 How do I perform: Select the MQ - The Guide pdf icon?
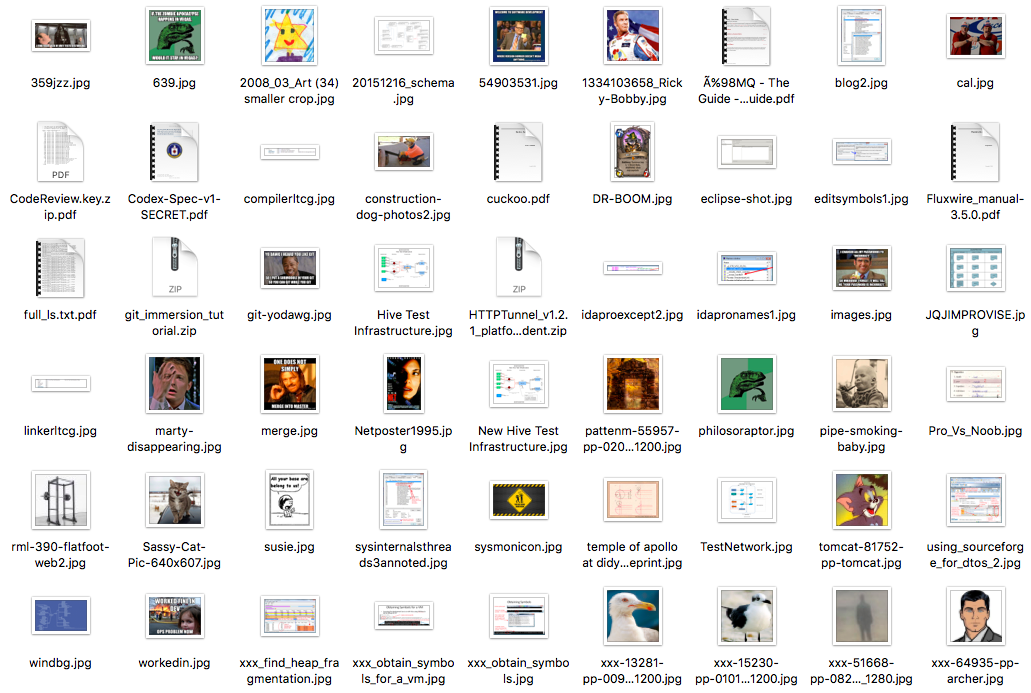746,36
